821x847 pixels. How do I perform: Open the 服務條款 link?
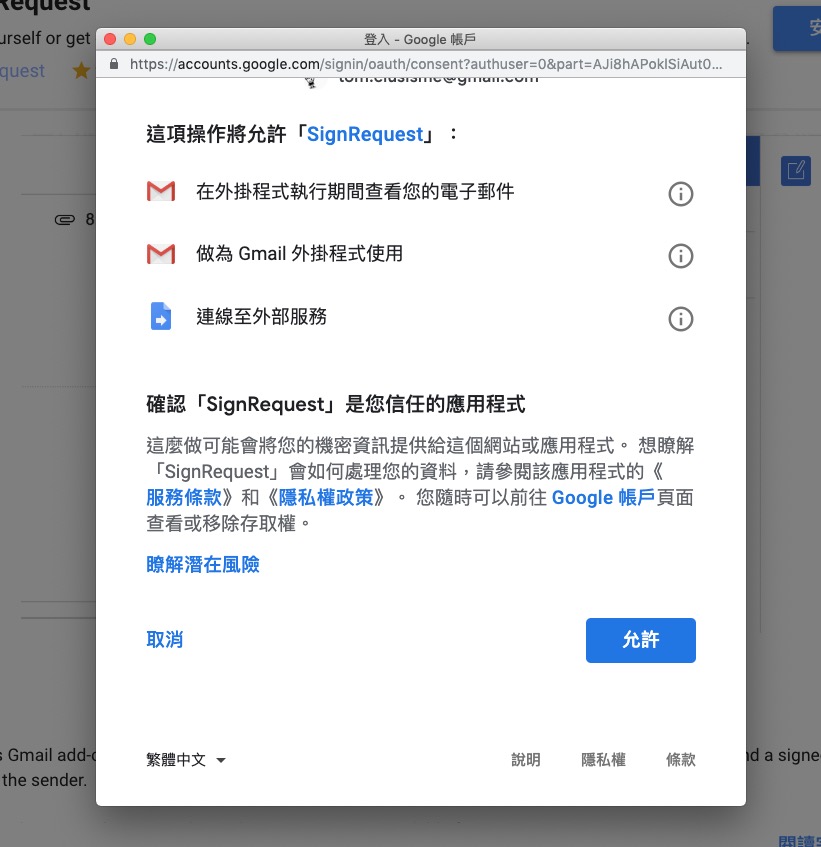point(184,498)
